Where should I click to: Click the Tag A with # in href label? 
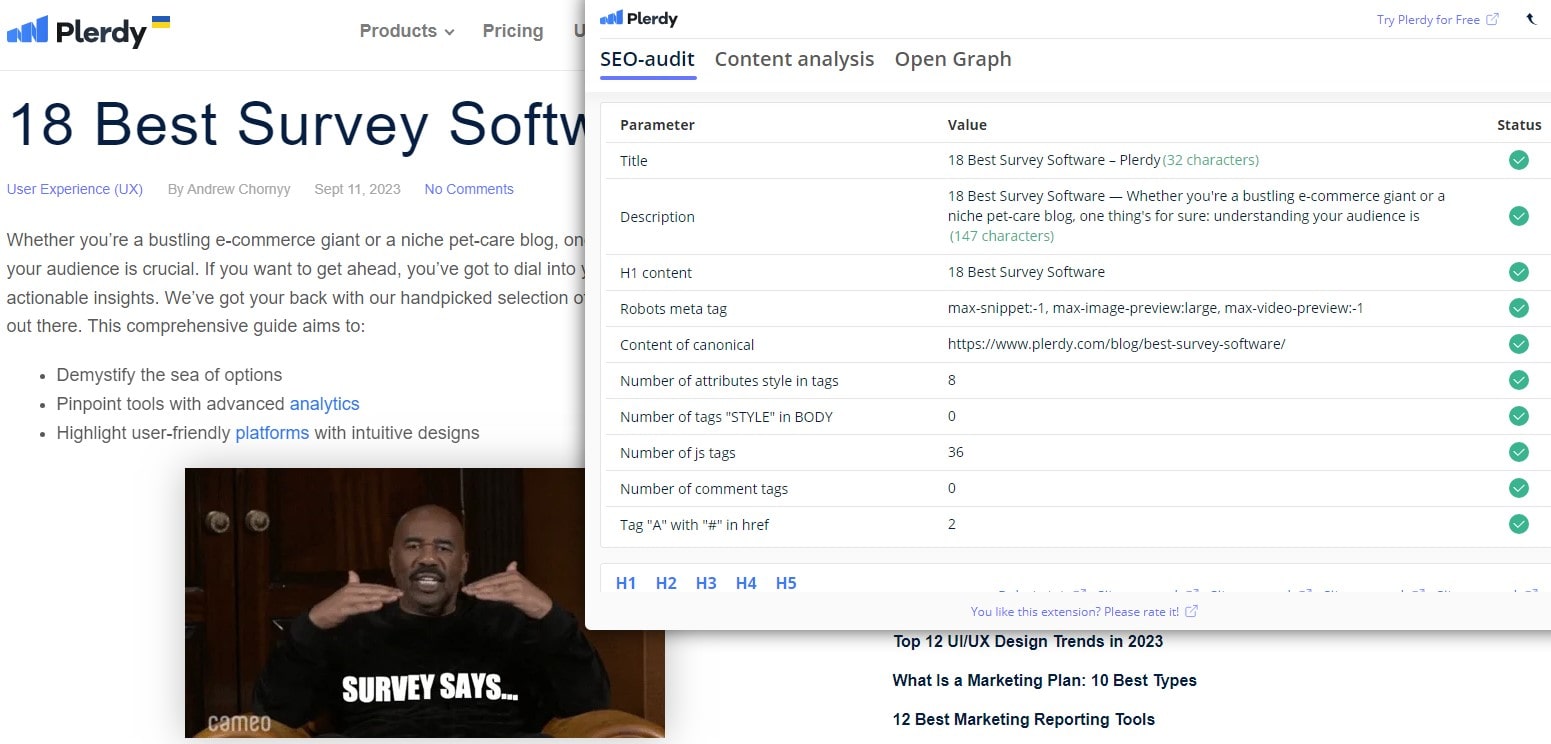click(694, 524)
